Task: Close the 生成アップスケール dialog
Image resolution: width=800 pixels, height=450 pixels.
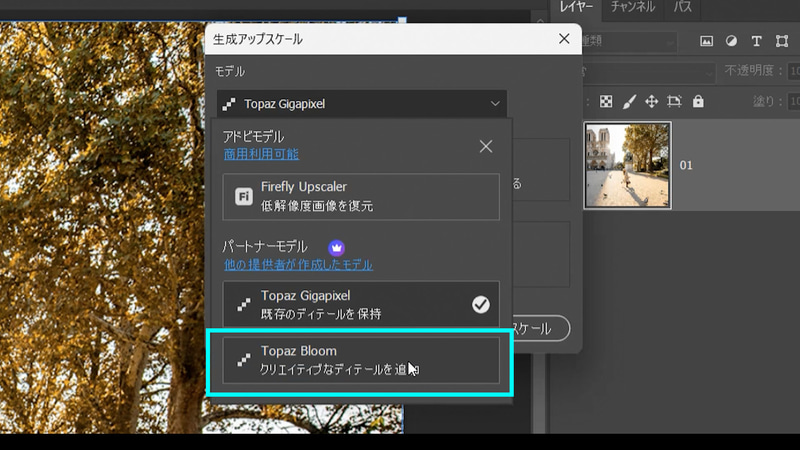Action: [564, 39]
